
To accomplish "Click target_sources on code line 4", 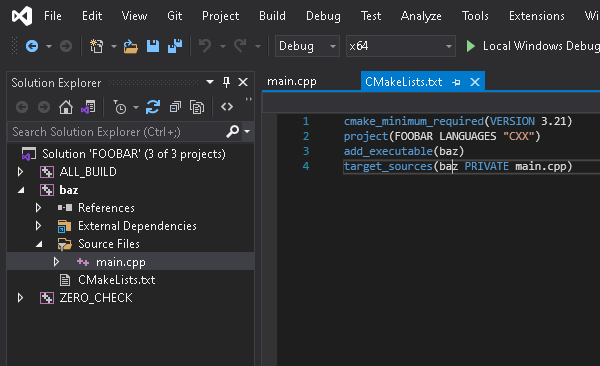I will click(x=388, y=167).
